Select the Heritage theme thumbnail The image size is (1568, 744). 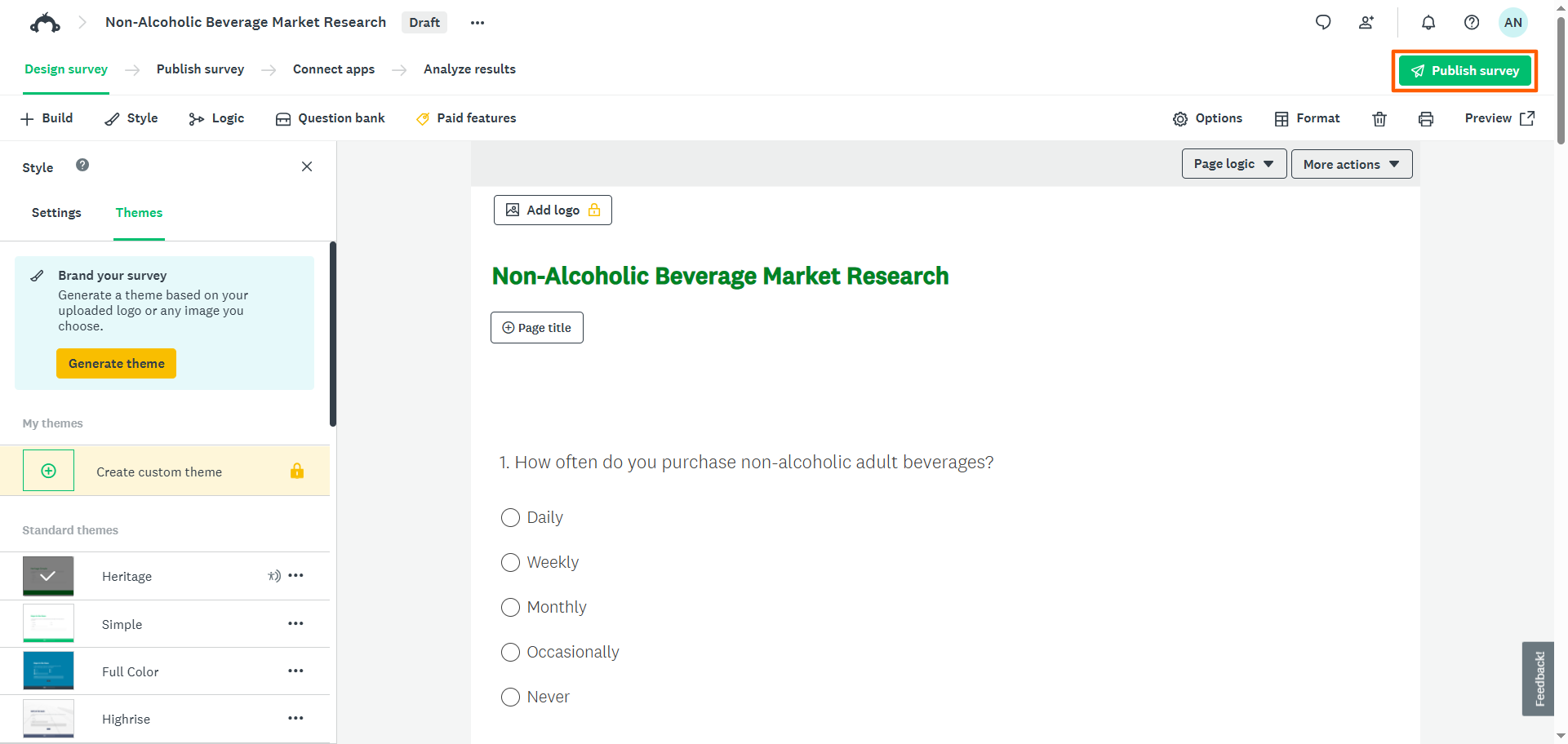point(48,576)
